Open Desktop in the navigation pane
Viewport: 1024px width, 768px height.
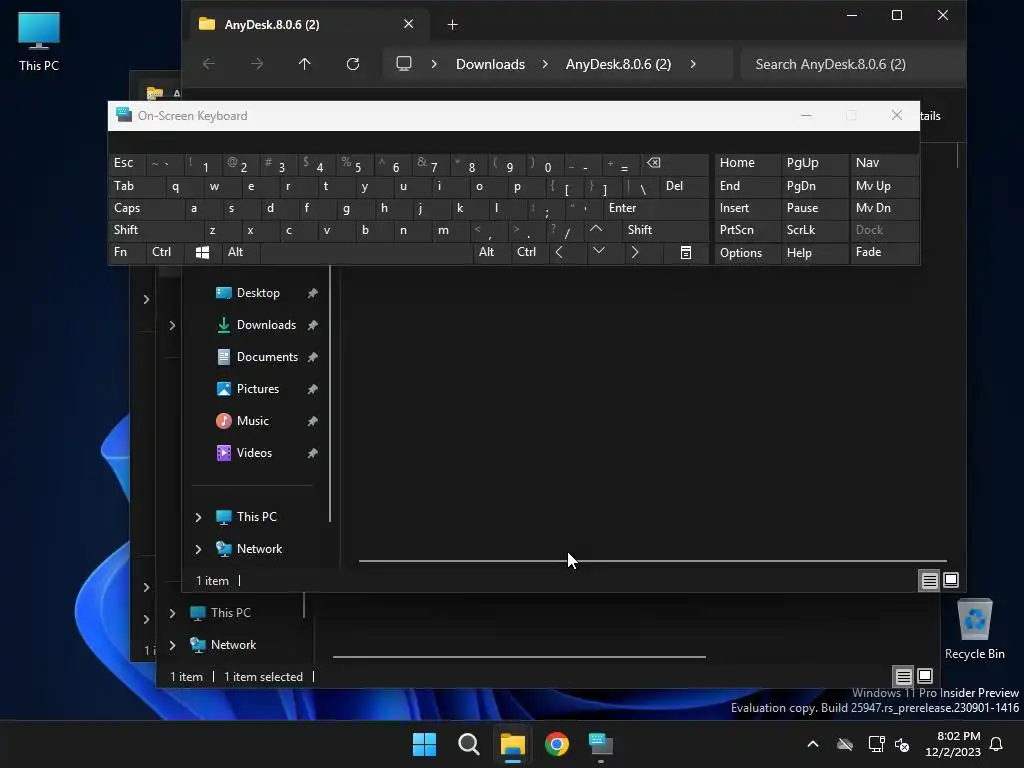tap(258, 293)
